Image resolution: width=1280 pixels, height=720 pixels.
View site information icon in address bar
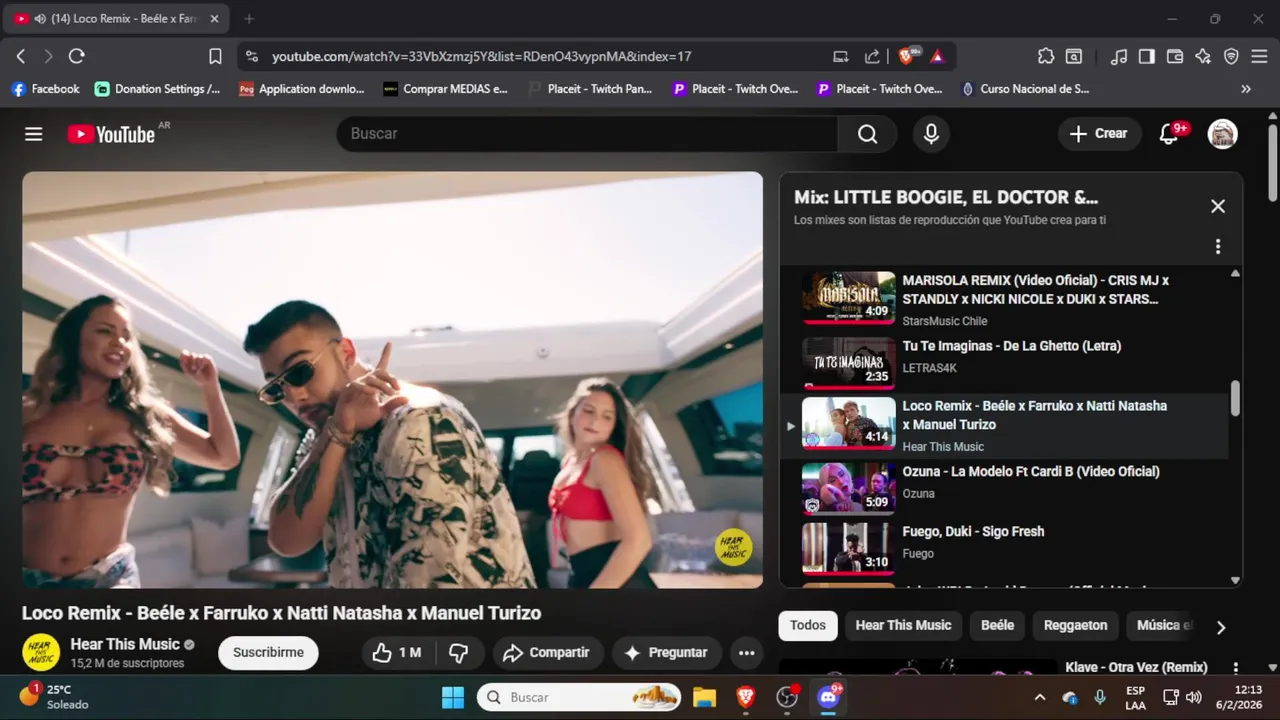coord(251,57)
